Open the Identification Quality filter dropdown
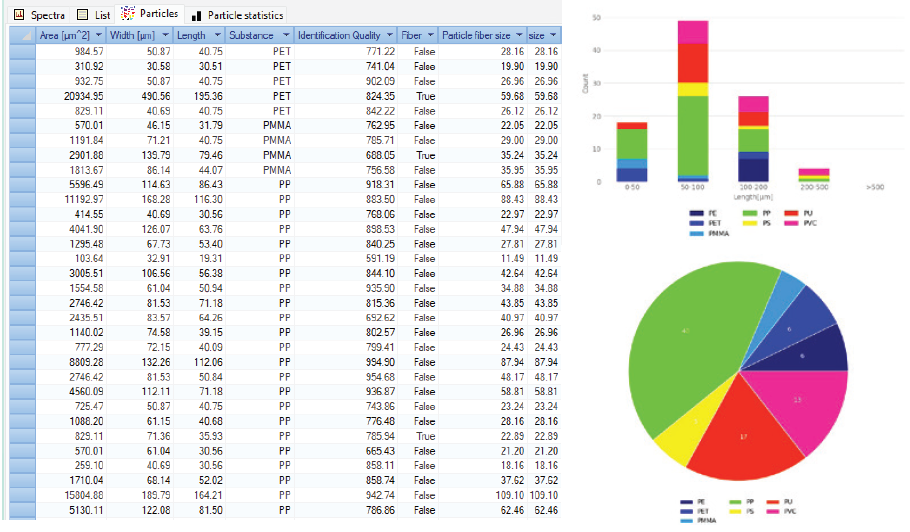This screenshot has height=532, width=910. pos(389,35)
